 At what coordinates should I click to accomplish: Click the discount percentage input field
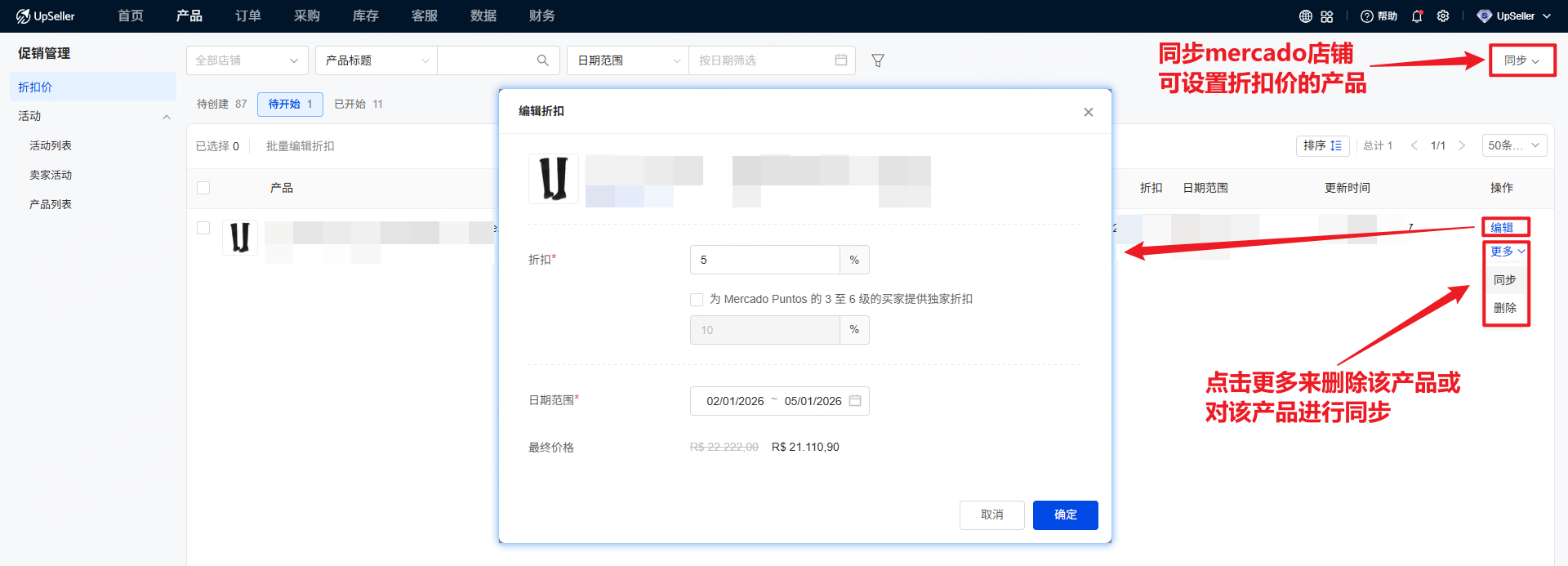(764, 260)
